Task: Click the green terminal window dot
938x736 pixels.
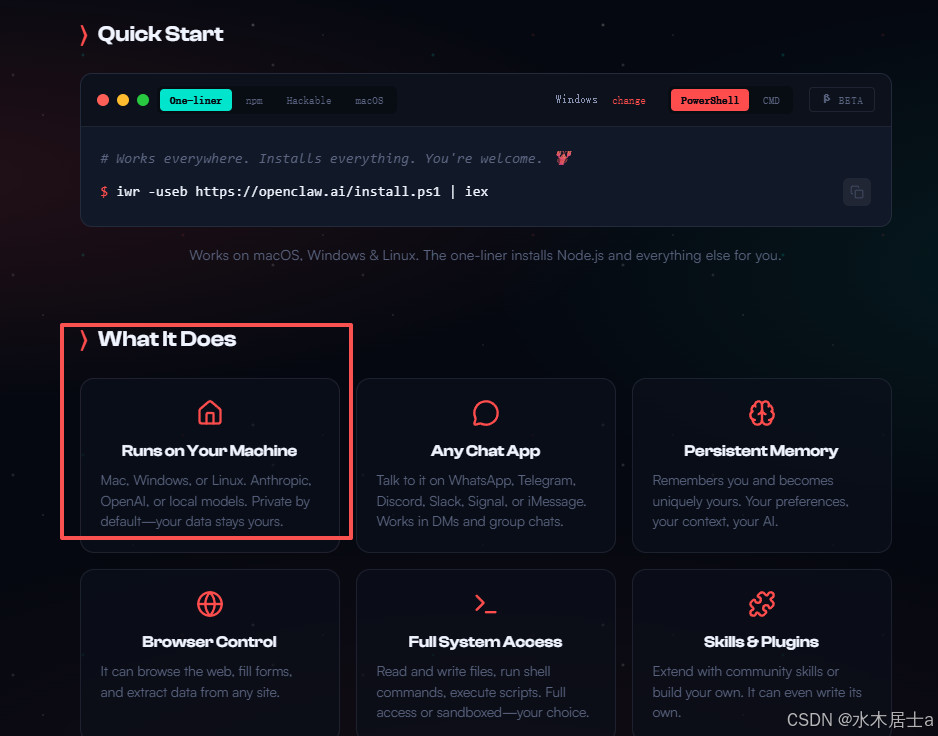Action: point(143,100)
